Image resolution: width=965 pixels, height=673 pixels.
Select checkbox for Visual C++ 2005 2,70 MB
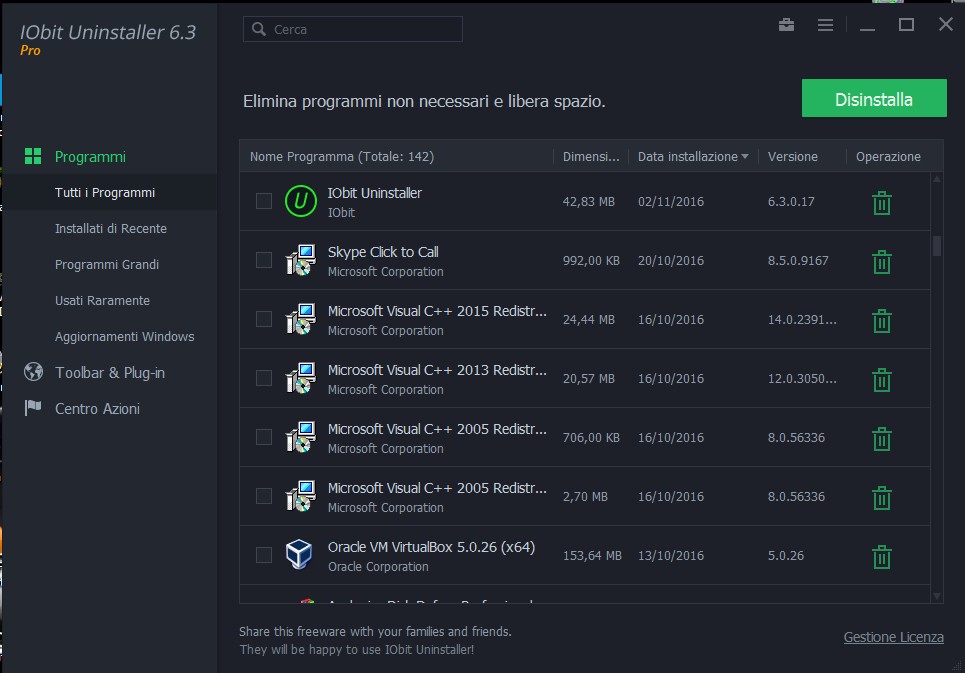tap(263, 496)
